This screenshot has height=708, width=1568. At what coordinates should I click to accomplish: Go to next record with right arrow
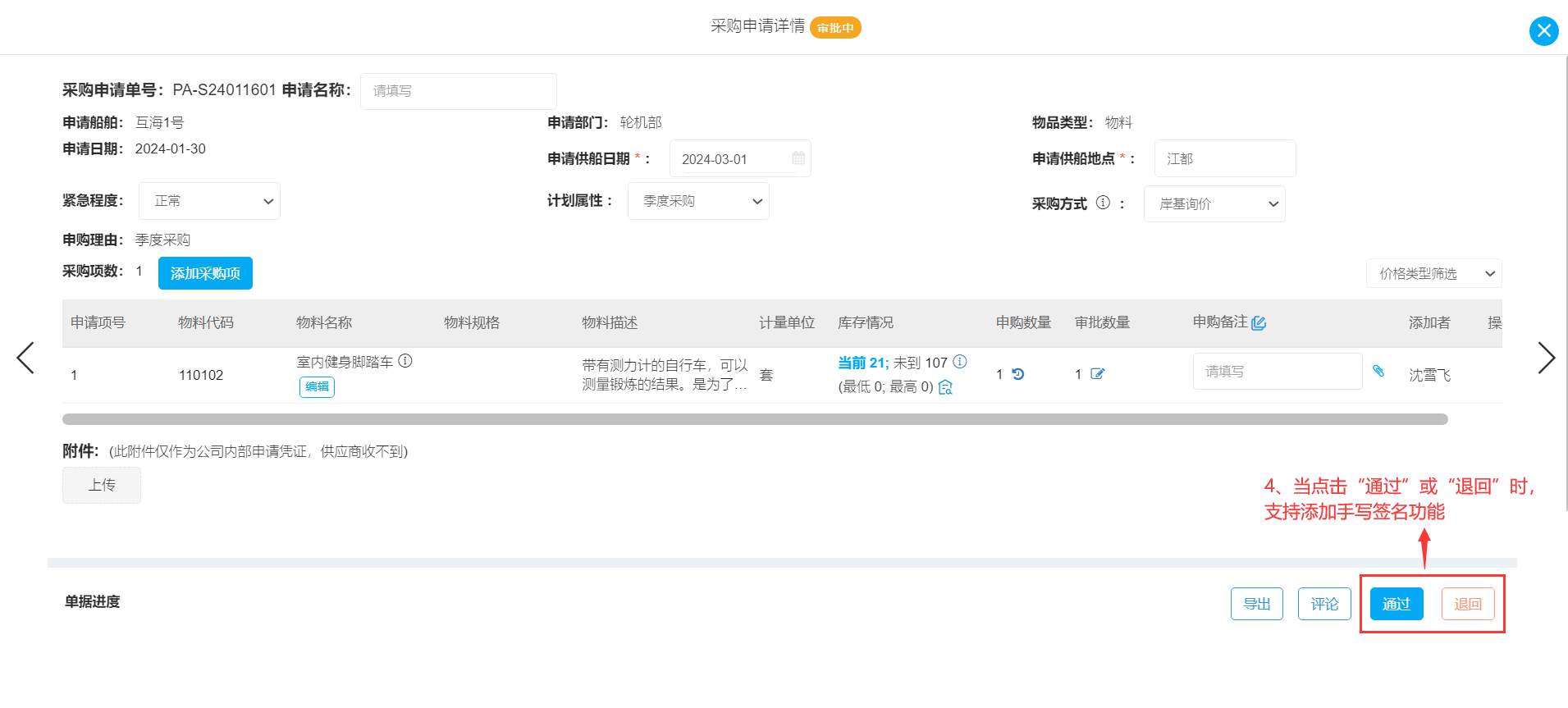pos(1546,358)
